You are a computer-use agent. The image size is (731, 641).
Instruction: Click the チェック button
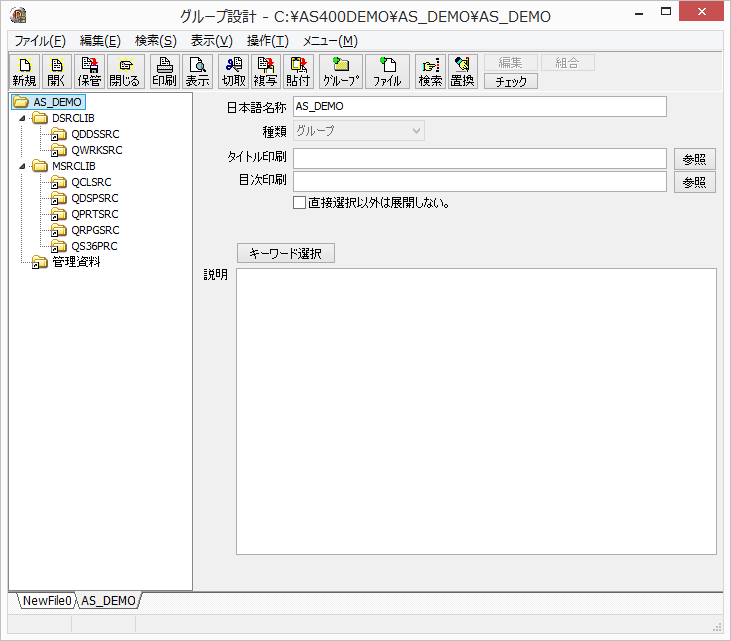[x=511, y=82]
